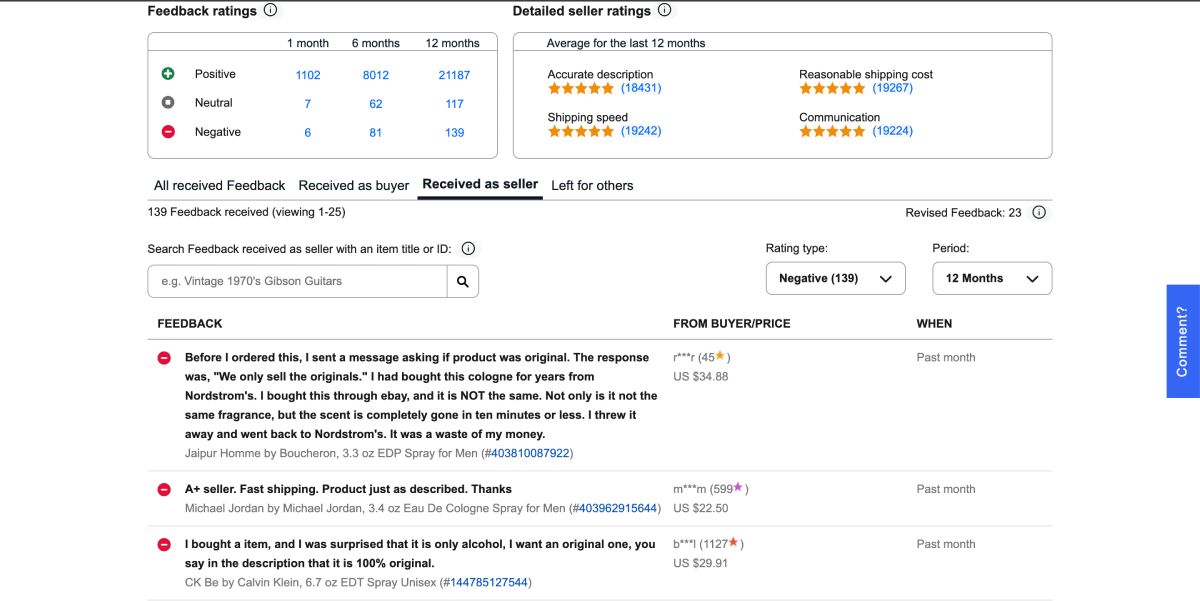
Task: Switch to the Received as buyer tab
Action: click(x=353, y=185)
